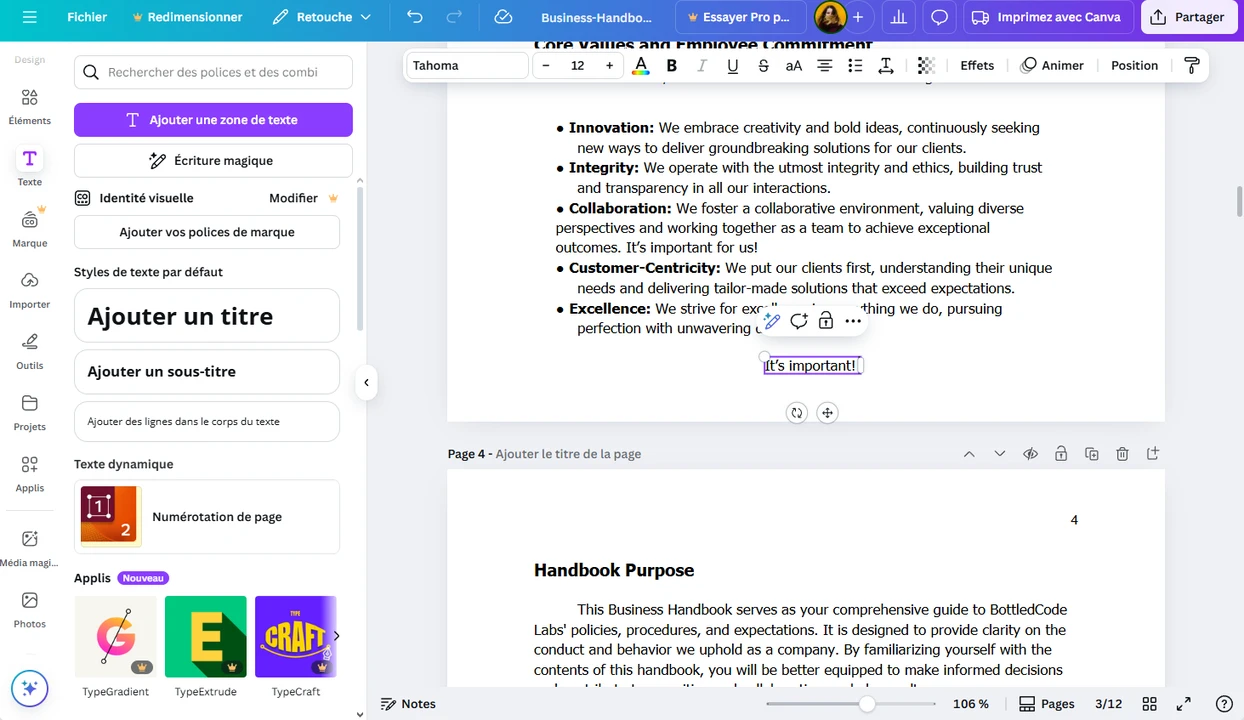Open the line spacing options
The height and width of the screenshot is (720, 1244).
pyautogui.click(x=886, y=66)
